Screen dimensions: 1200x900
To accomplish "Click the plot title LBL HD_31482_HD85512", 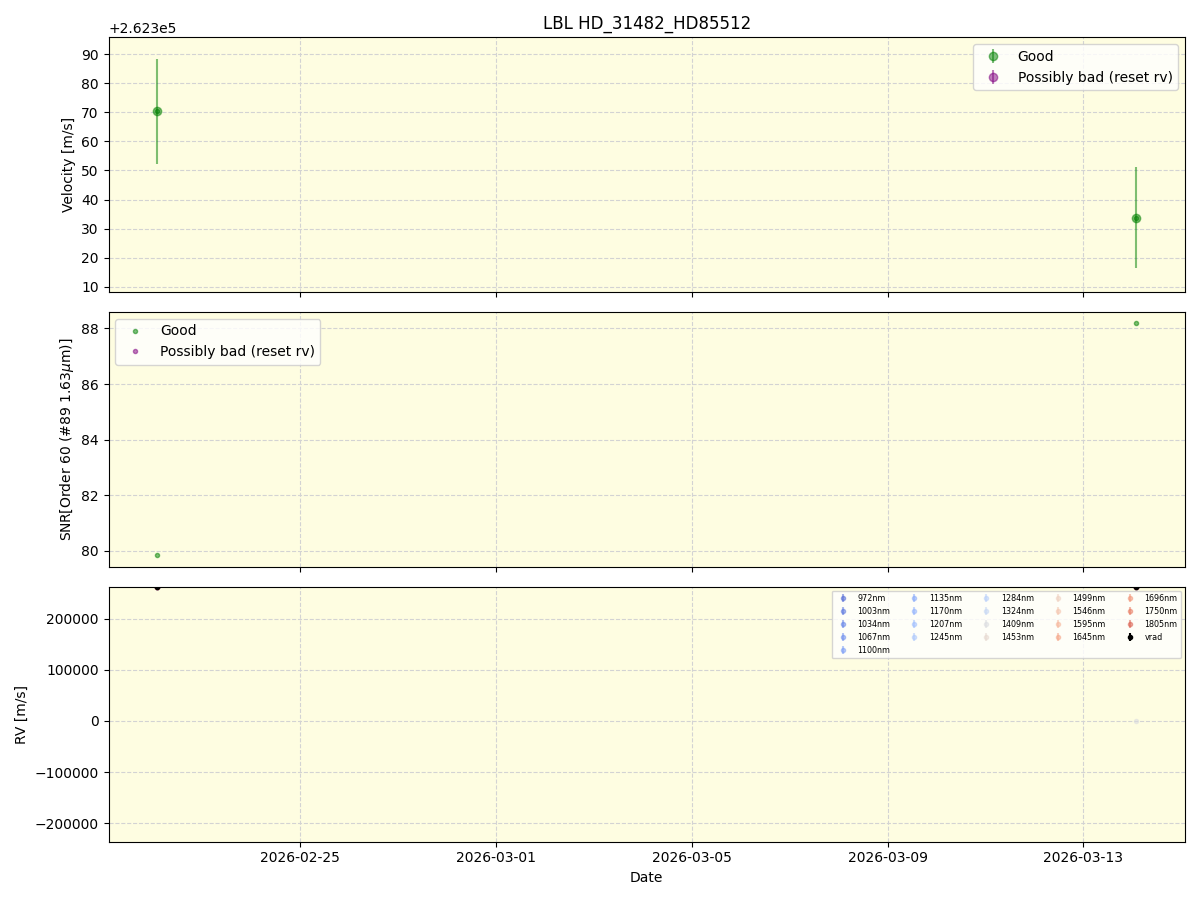I will pos(647,23).
